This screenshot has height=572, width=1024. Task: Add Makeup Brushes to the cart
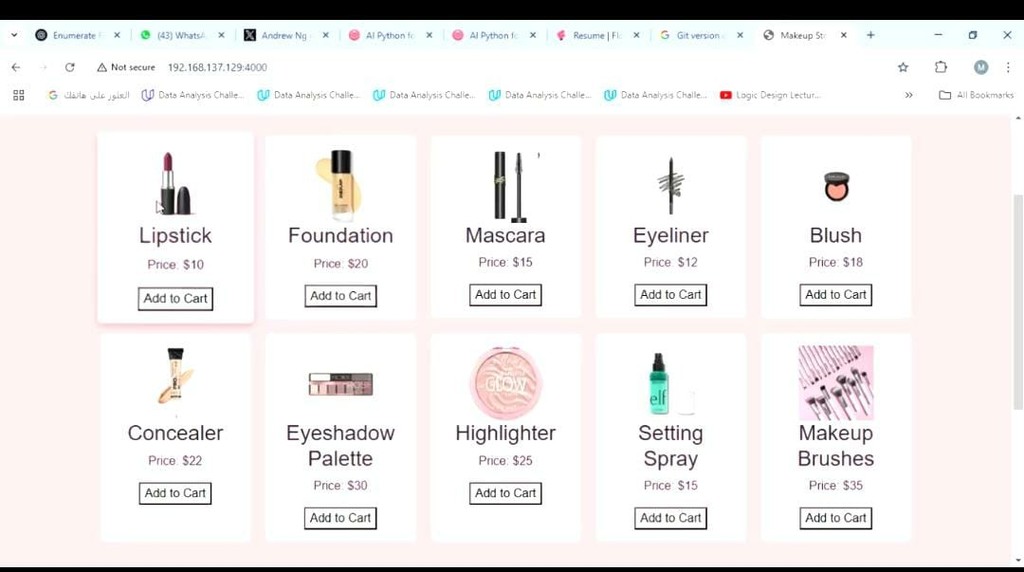[x=835, y=518]
